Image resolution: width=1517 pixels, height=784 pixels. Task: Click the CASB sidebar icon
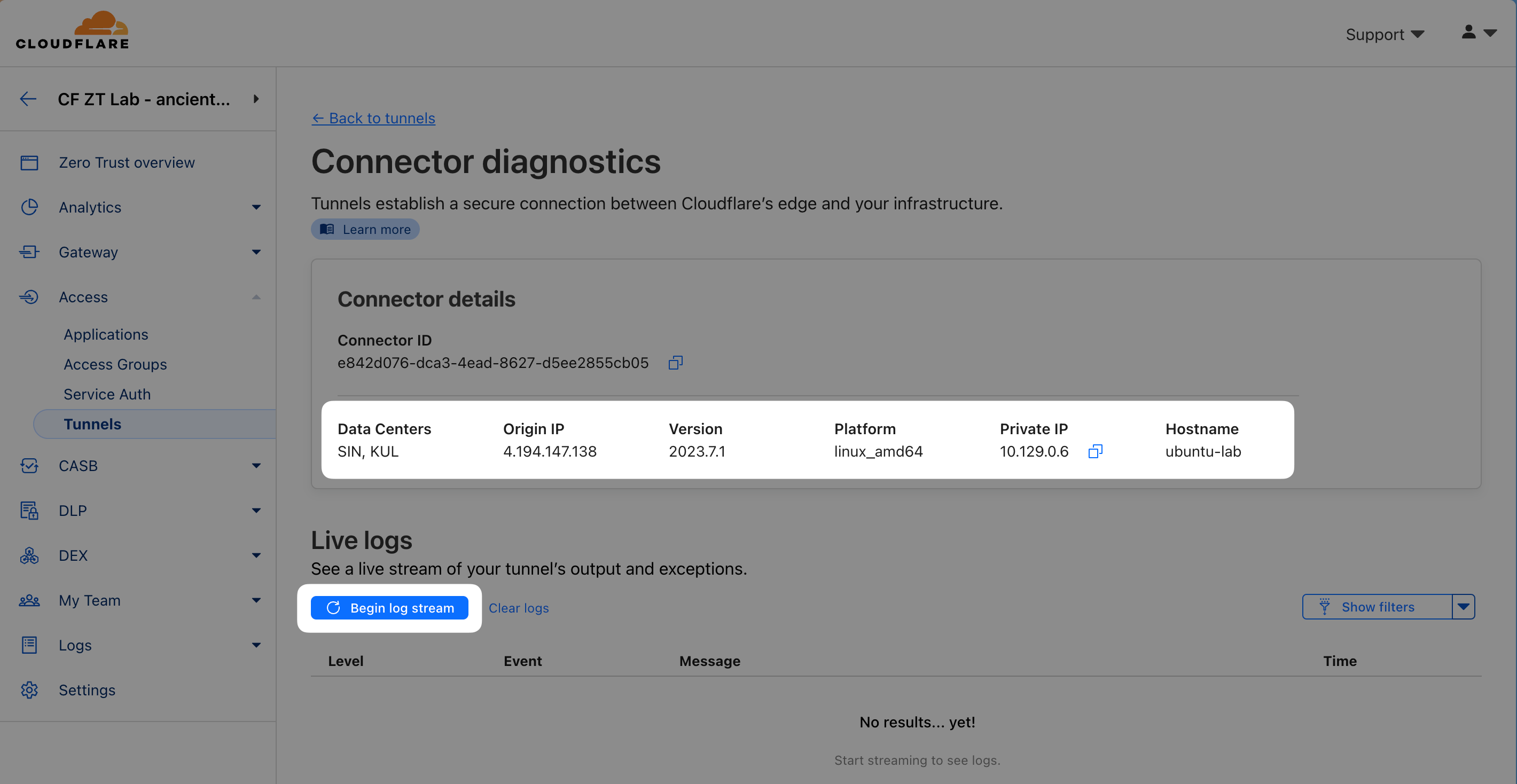[29, 465]
